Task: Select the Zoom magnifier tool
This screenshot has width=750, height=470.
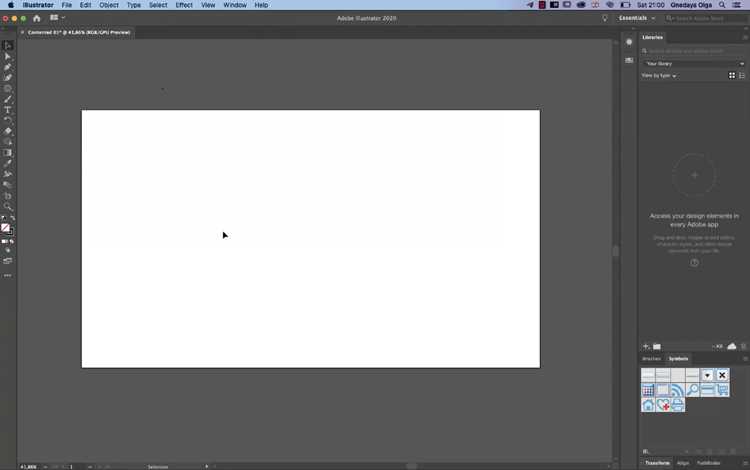Action: tap(8, 207)
